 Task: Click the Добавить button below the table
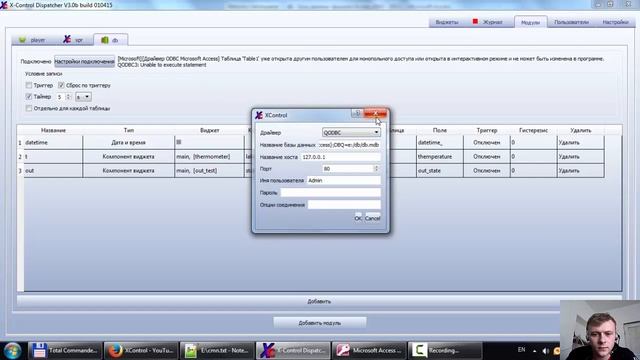click(x=319, y=301)
